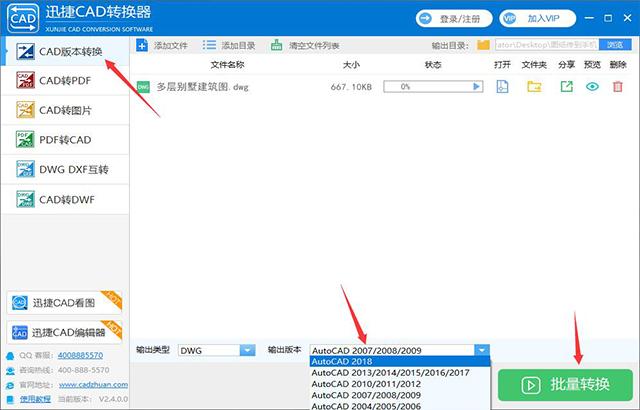
Task: Open 迅捷CAD看图 promo button
Action: pyautogui.click(x=64, y=303)
